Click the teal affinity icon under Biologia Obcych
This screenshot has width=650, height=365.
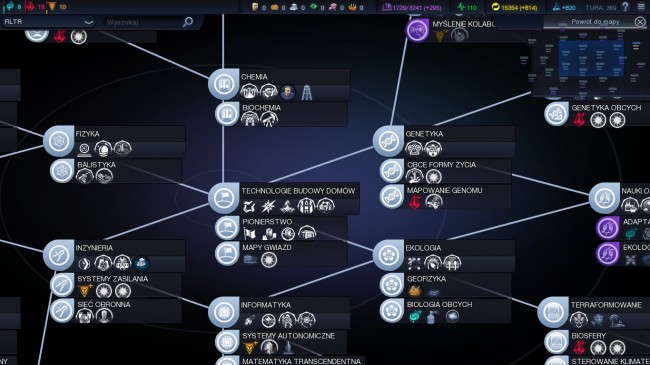tap(414, 316)
